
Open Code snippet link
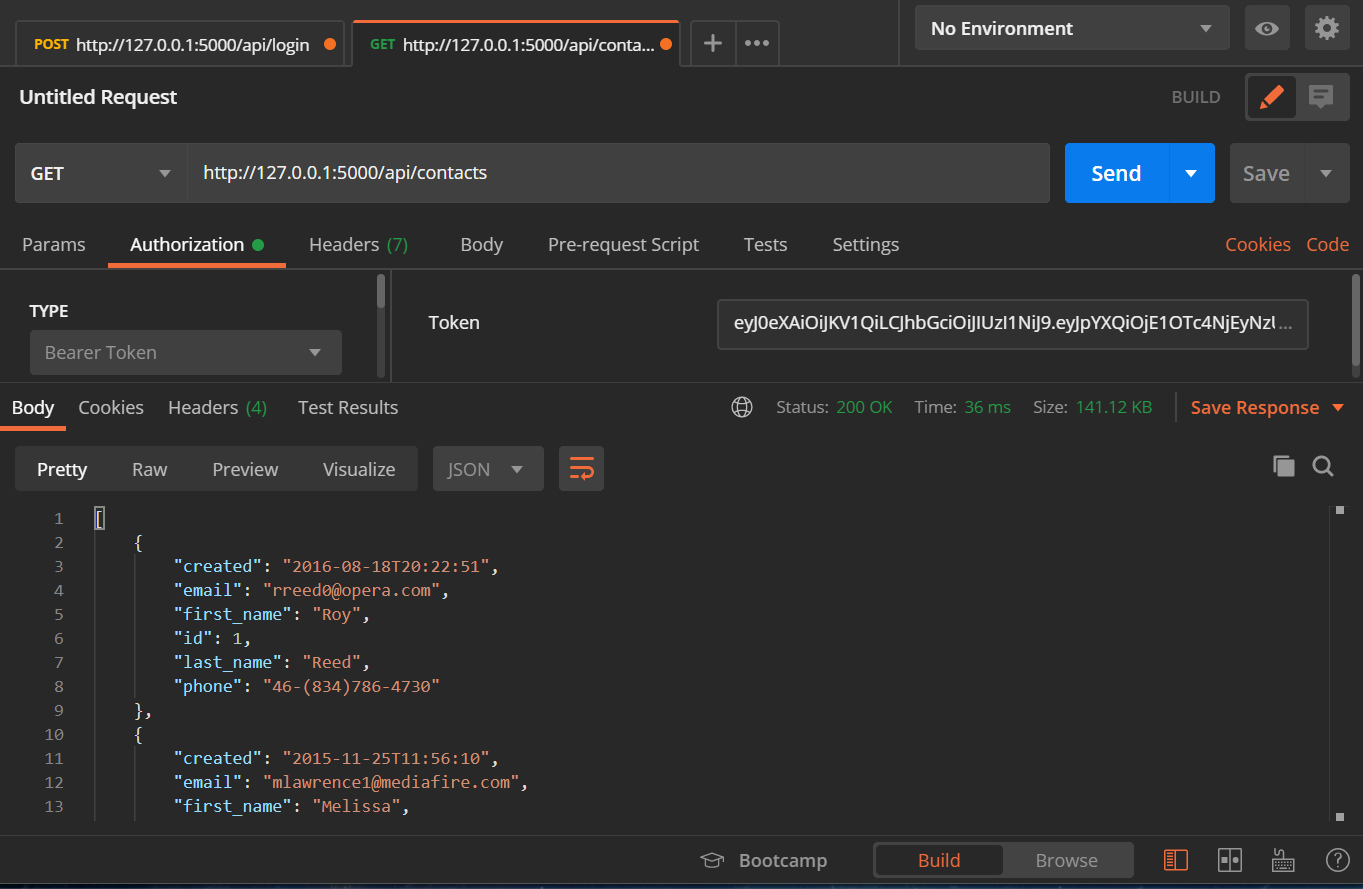pyautogui.click(x=1327, y=244)
